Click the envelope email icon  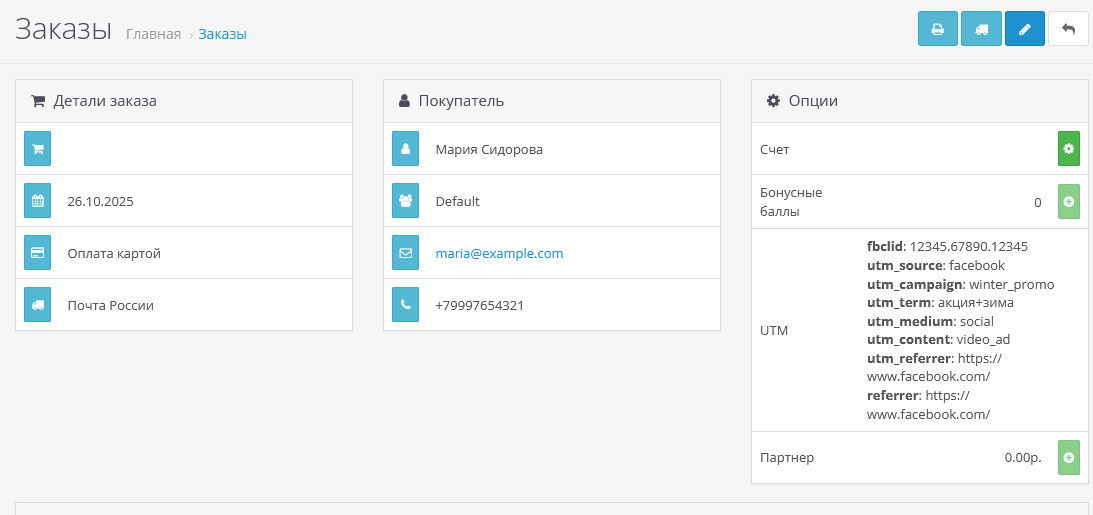405,253
